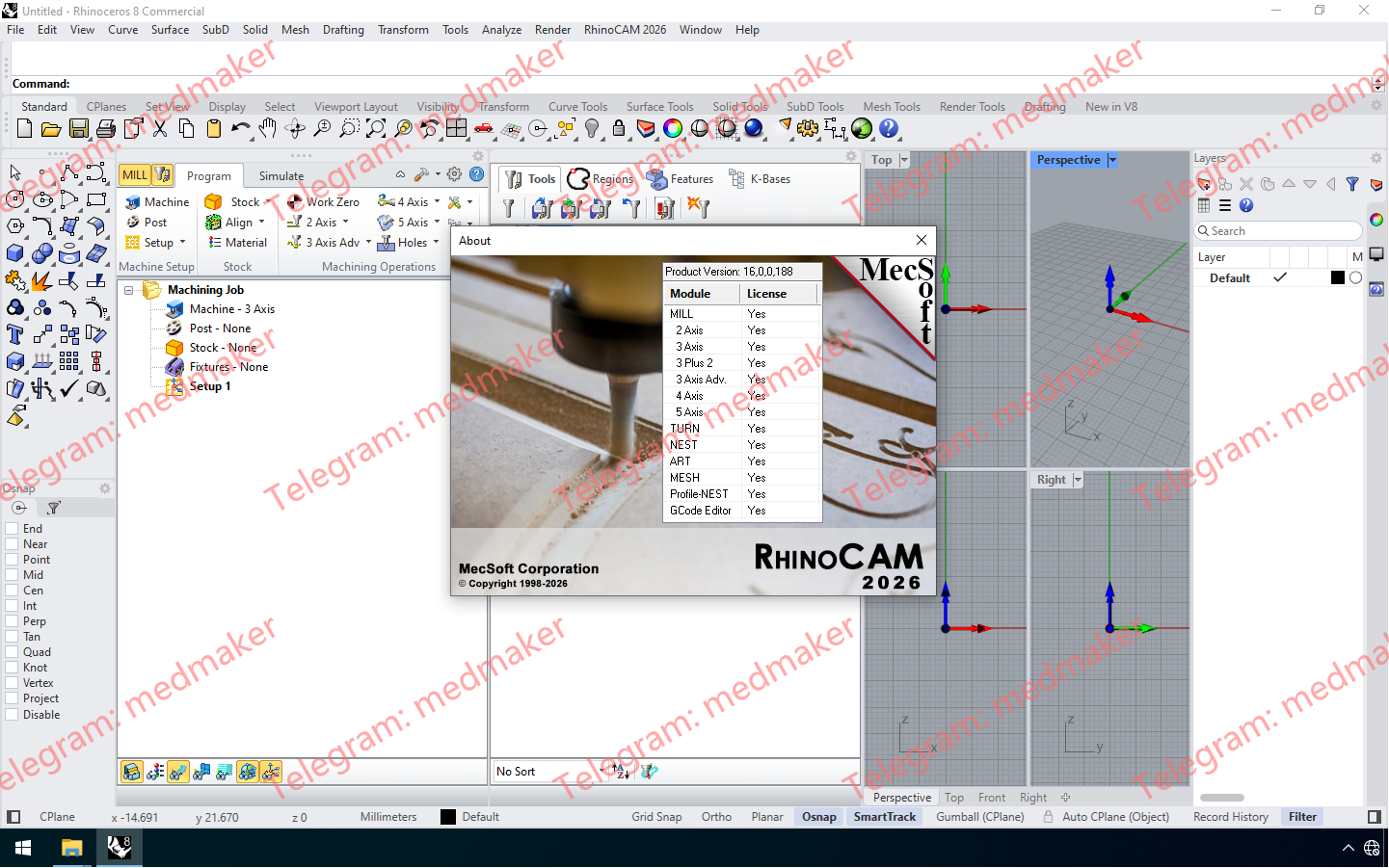
Task: Click the Default layer color swatch
Action: pos(1337,277)
